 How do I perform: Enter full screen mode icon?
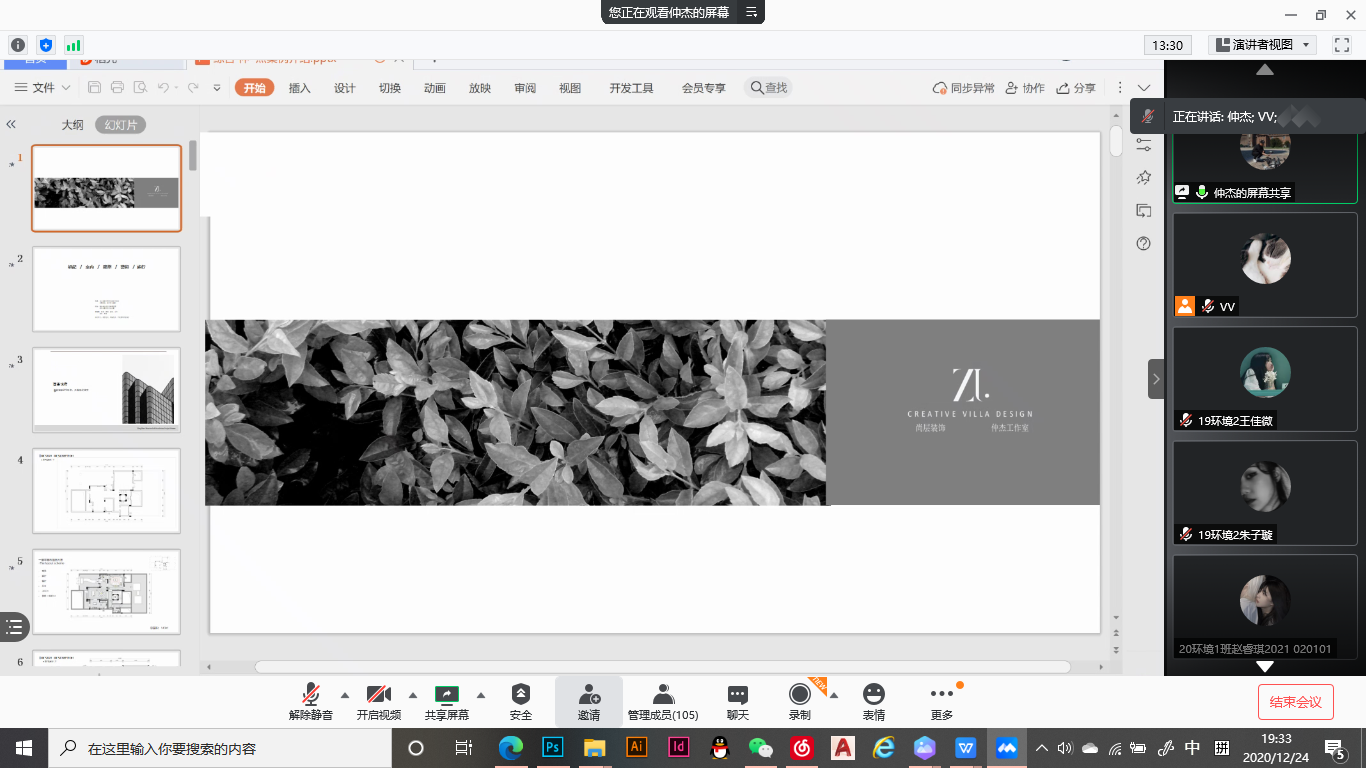[x=1342, y=45]
